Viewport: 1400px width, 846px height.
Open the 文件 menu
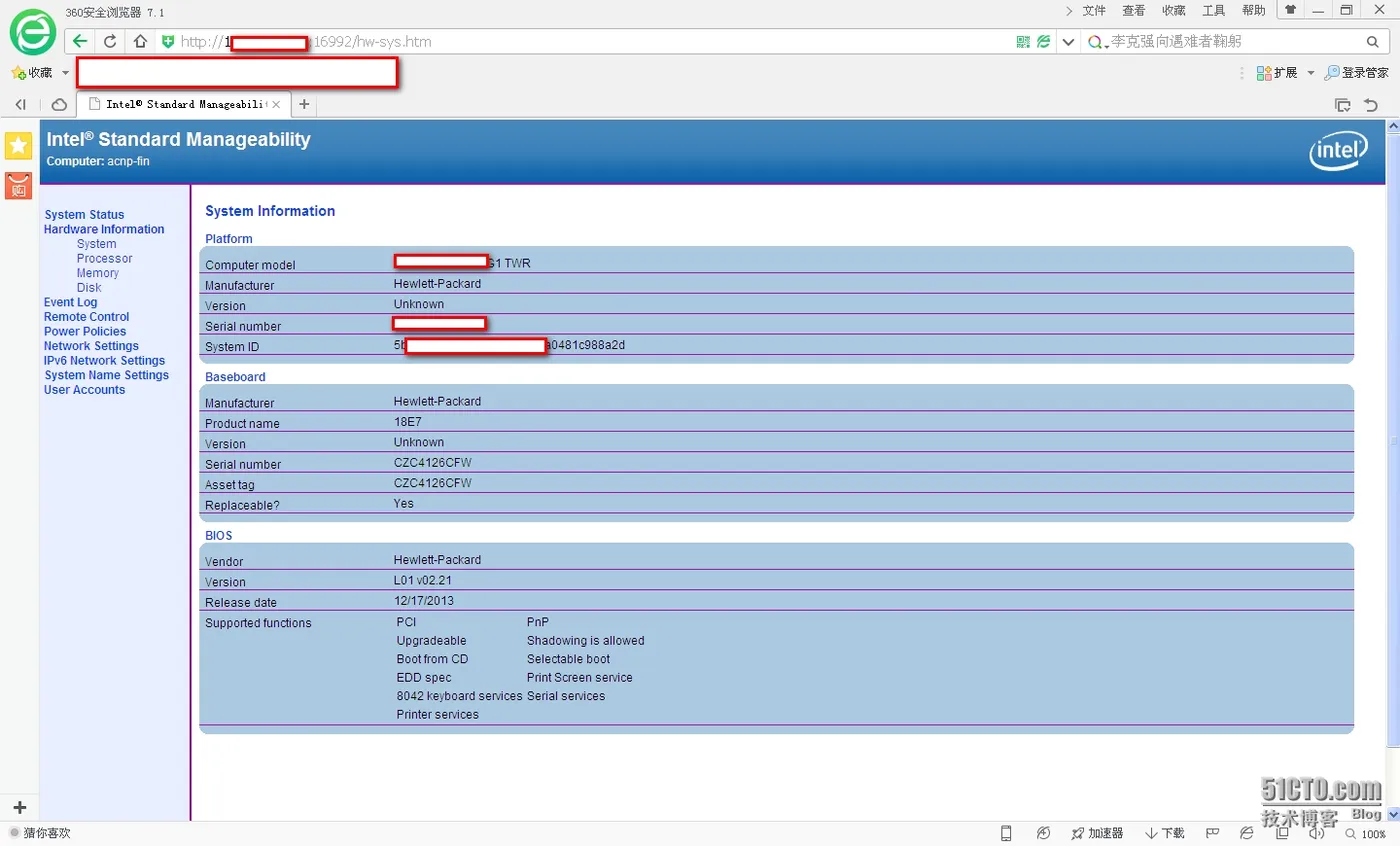[1094, 11]
